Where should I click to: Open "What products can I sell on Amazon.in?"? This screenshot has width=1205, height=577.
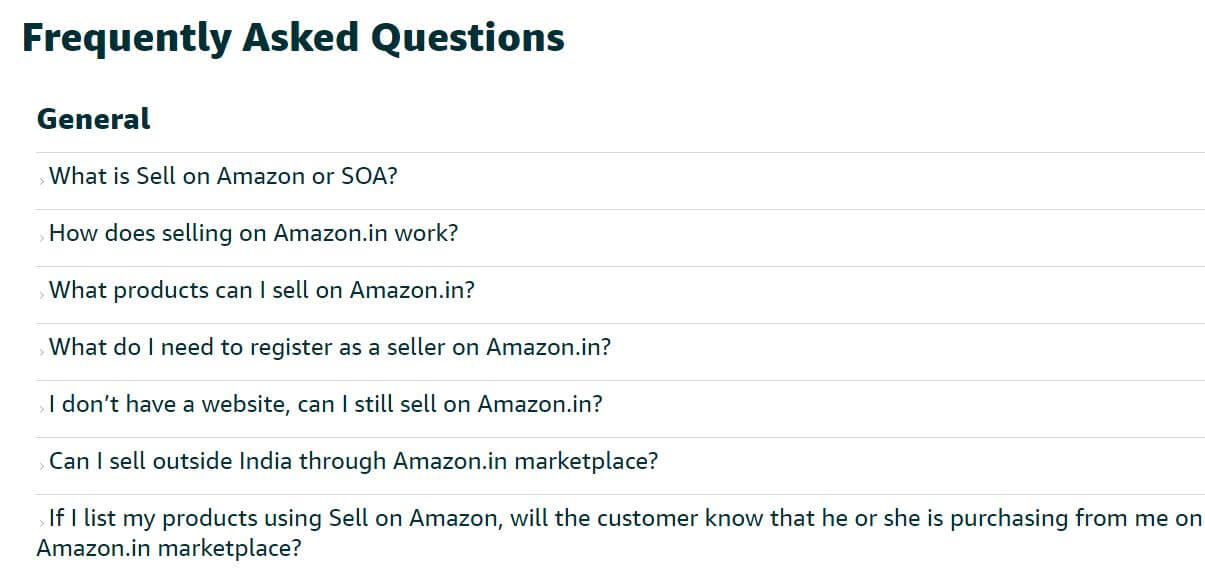(257, 289)
